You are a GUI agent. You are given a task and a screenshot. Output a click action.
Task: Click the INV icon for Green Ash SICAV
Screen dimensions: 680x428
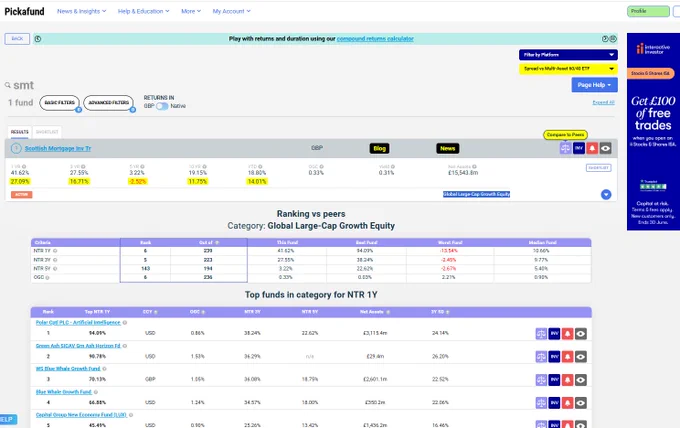click(x=554, y=356)
